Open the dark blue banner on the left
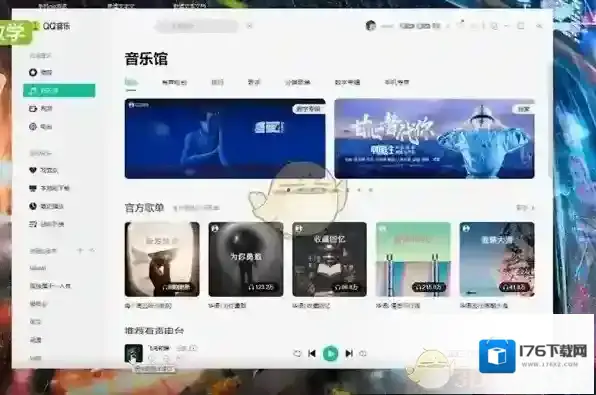 225,139
